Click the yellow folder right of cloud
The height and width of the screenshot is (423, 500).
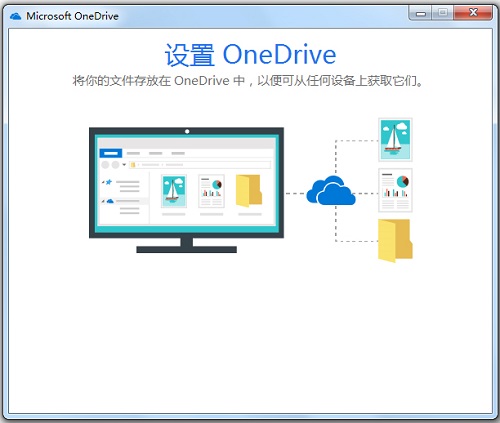point(395,240)
